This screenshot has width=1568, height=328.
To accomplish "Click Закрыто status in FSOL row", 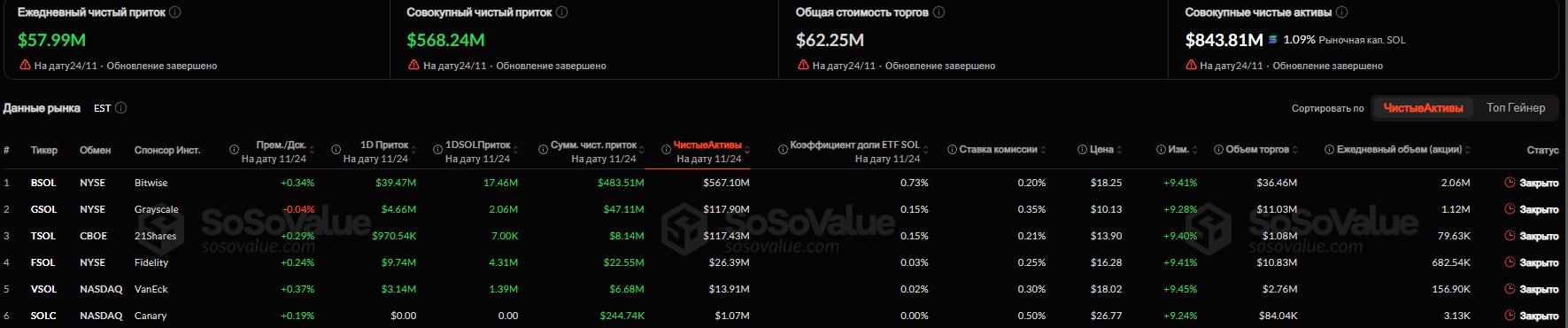I will 1539,262.
